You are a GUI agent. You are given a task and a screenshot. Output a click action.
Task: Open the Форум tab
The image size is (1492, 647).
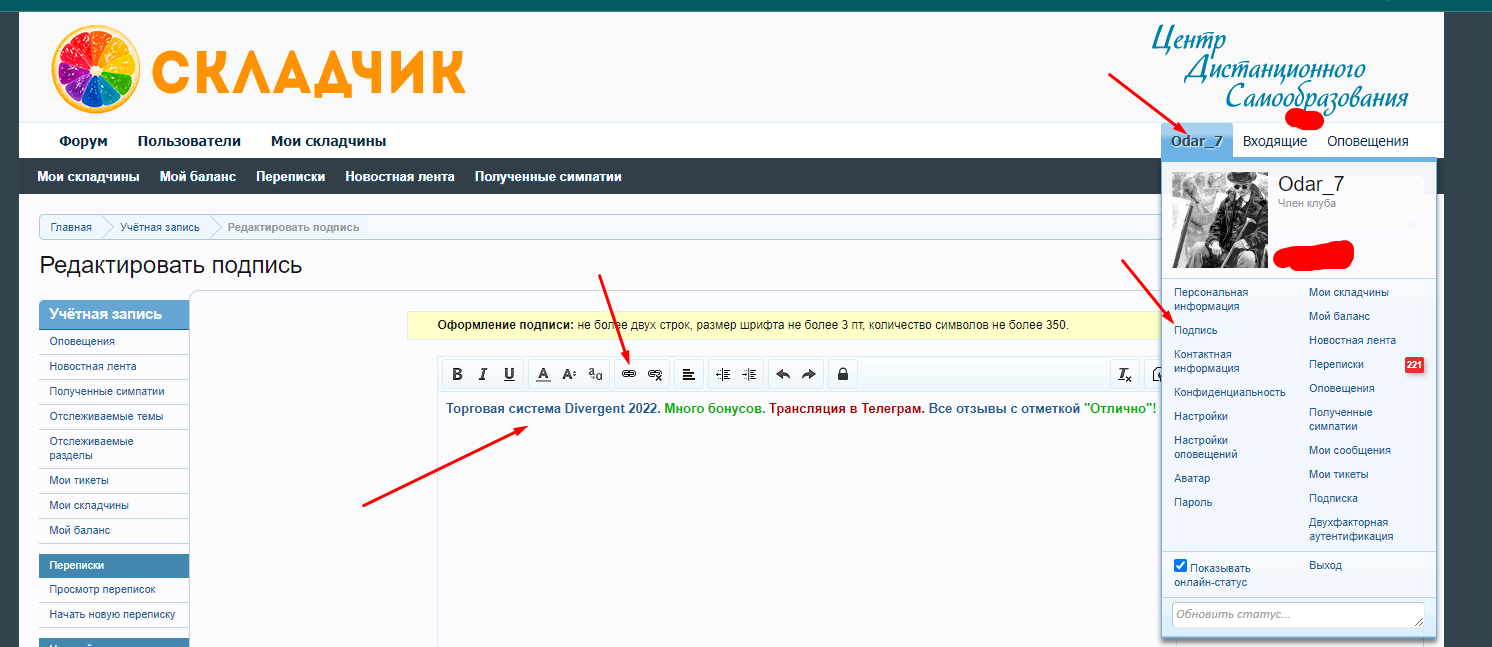pos(83,141)
